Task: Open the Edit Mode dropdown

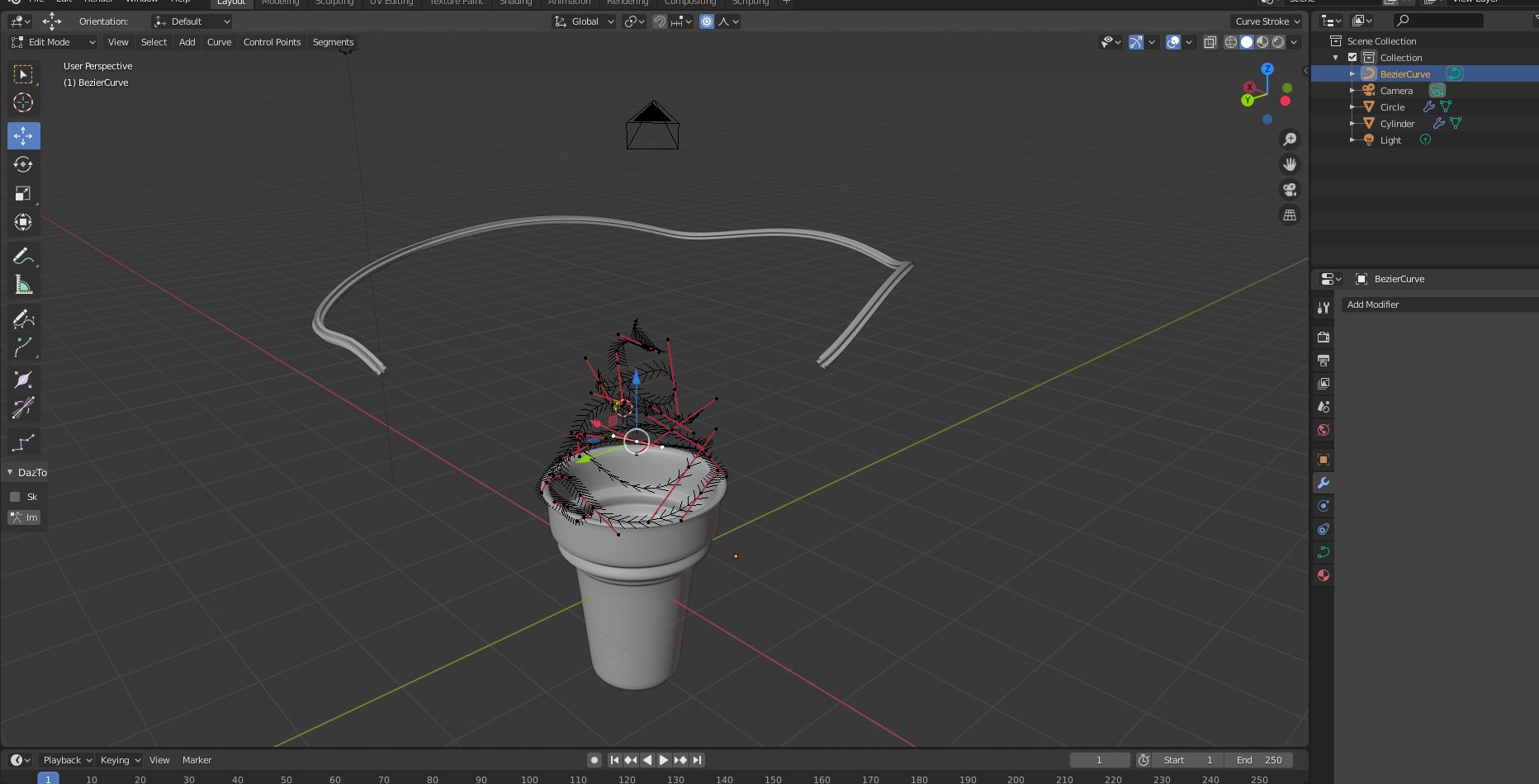Action: pyautogui.click(x=54, y=42)
